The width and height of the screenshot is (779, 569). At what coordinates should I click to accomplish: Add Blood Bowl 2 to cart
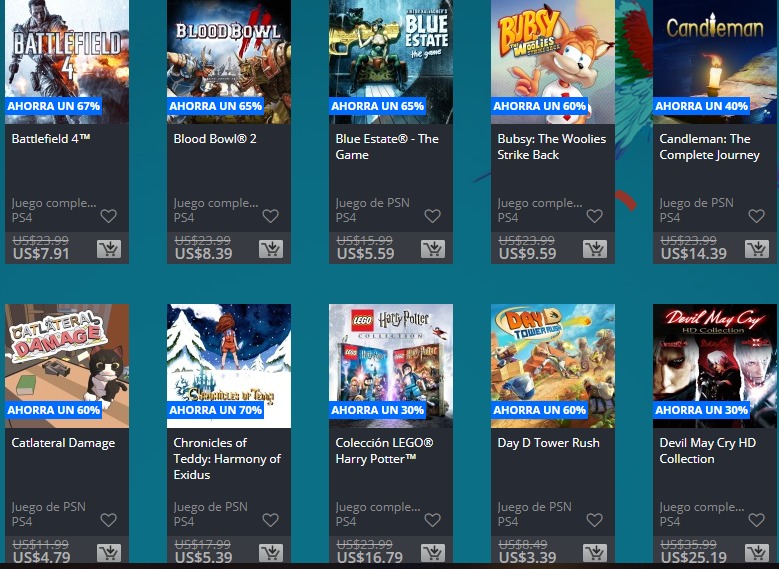(x=271, y=249)
